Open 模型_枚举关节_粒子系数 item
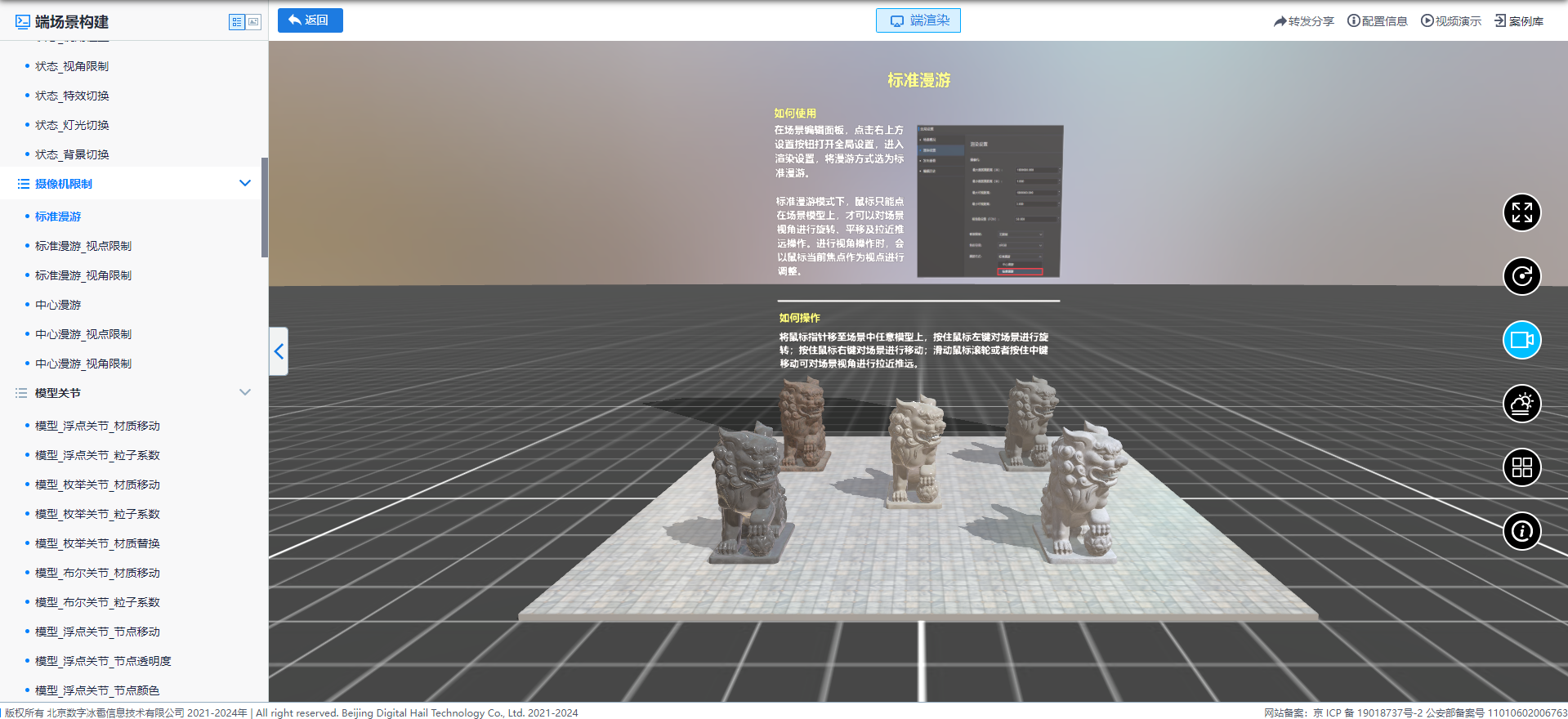The width and height of the screenshot is (1568, 719). (x=97, y=514)
